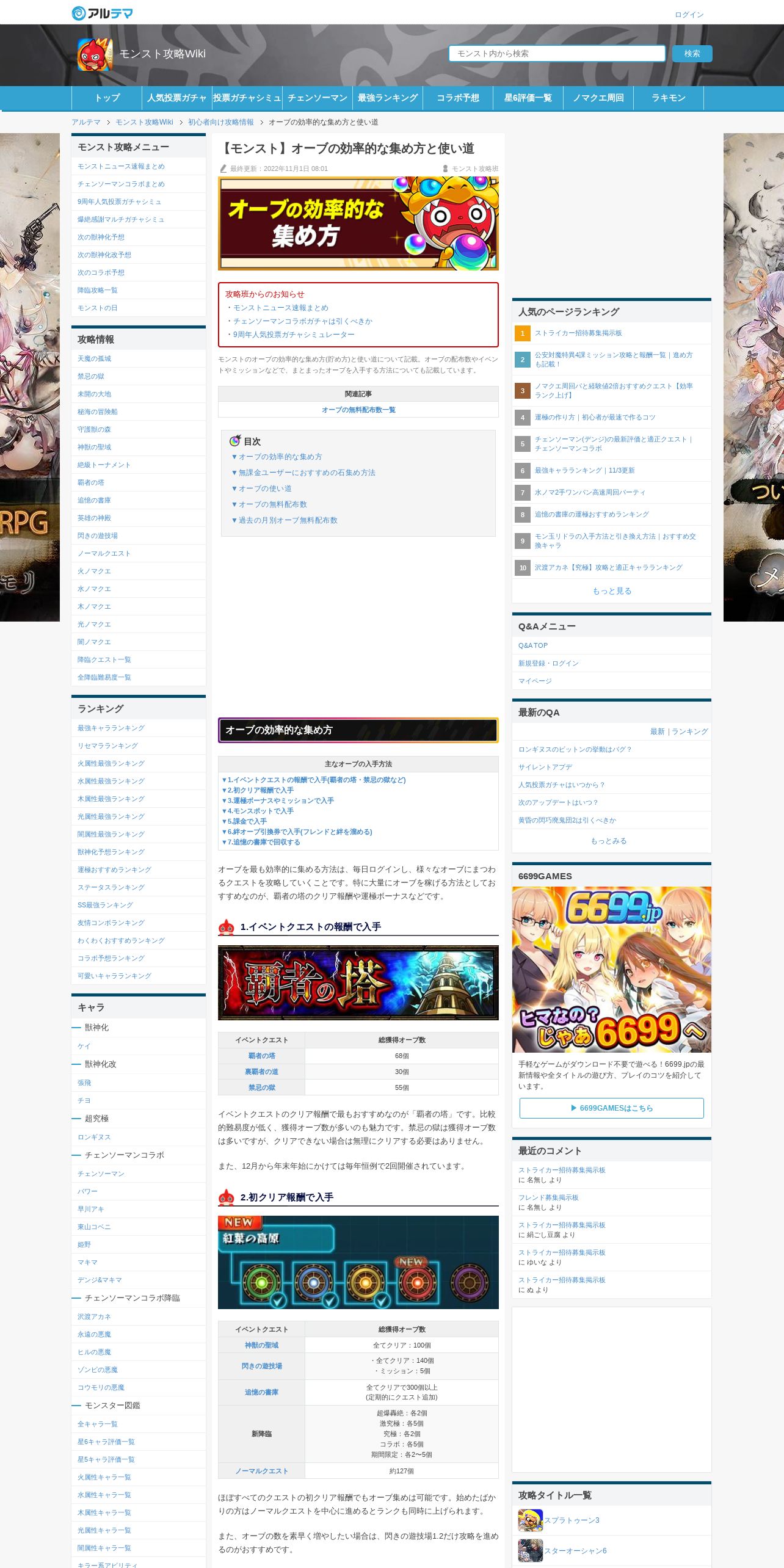The width and height of the screenshot is (784, 1568).
Task: Open the ラキモン navigation tab
Action: [x=669, y=98]
